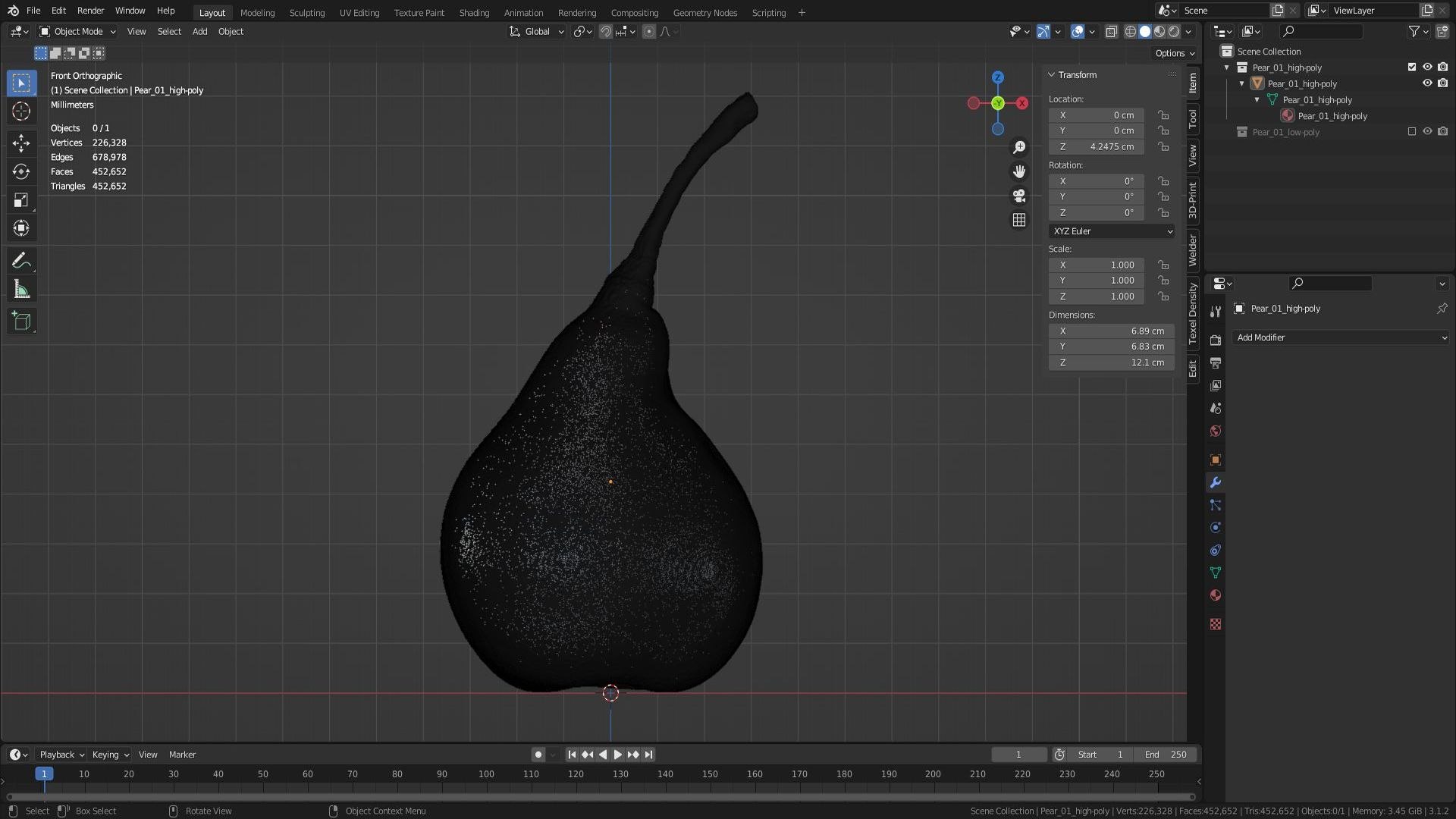Viewport: 1456px width, 819px height.
Task: Open Particle properties tab
Action: point(1216,505)
